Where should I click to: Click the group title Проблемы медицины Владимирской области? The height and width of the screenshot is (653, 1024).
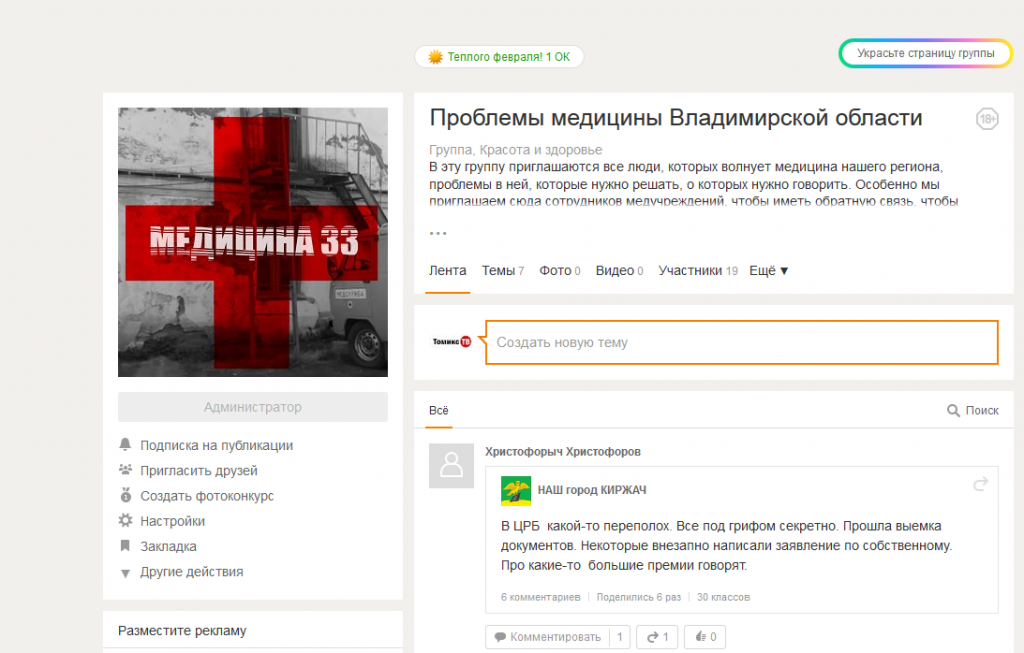tap(676, 118)
